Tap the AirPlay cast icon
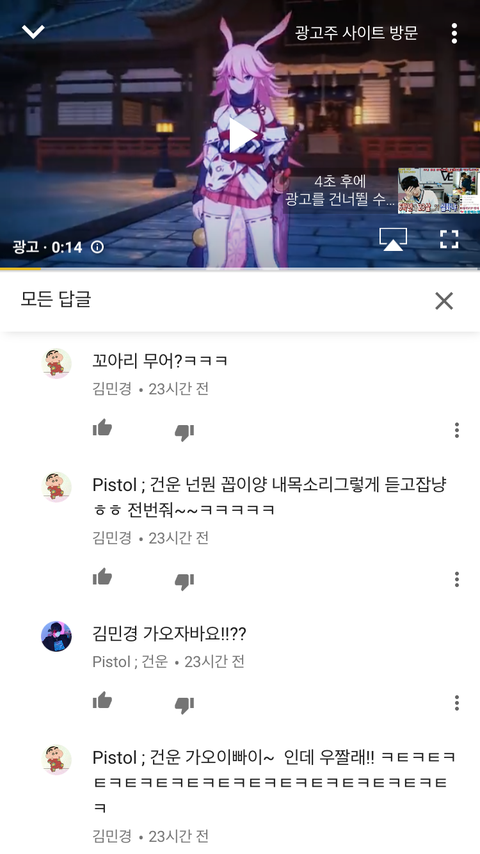The width and height of the screenshot is (480, 854). (393, 239)
